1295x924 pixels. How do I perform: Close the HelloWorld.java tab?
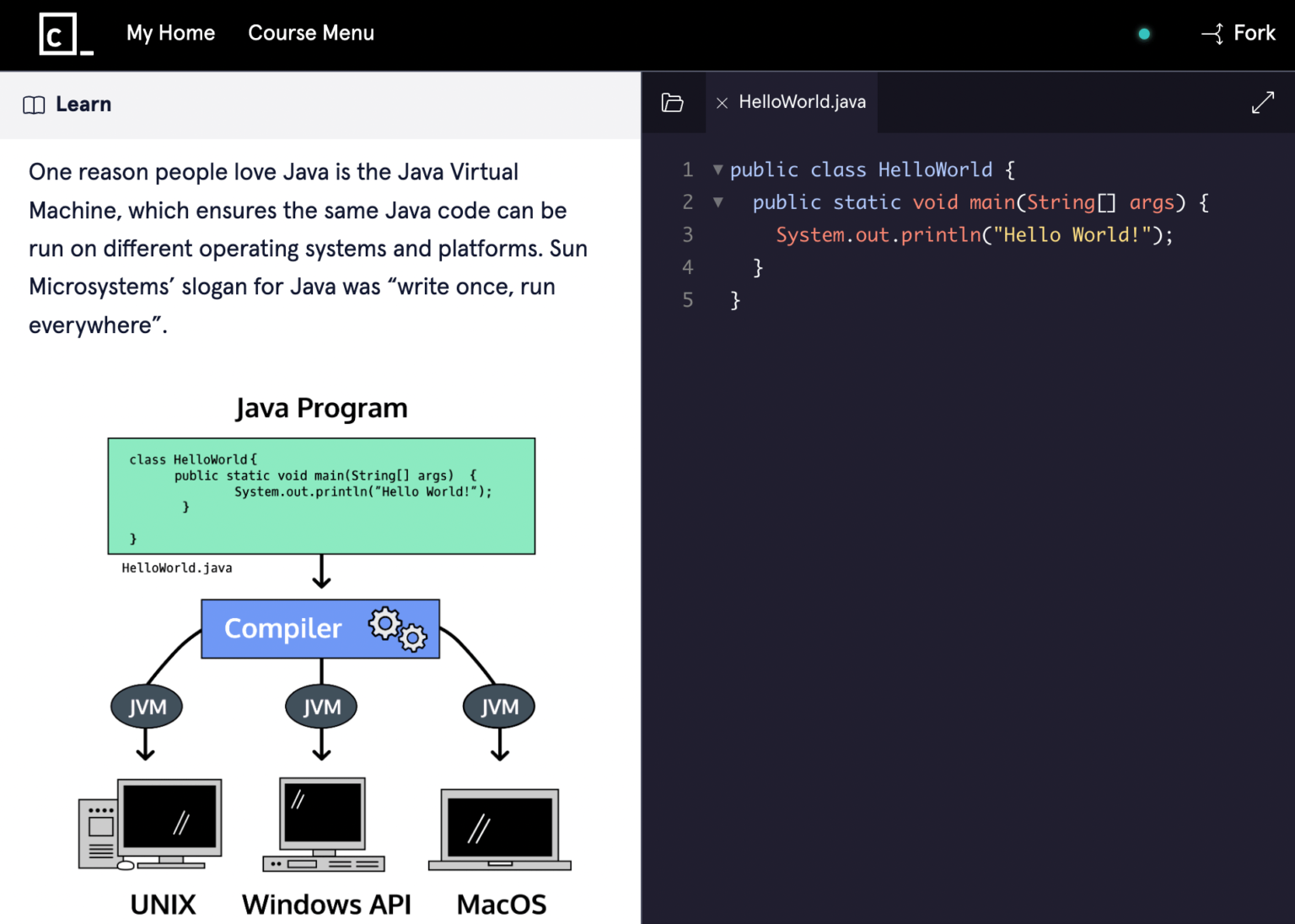coord(722,103)
